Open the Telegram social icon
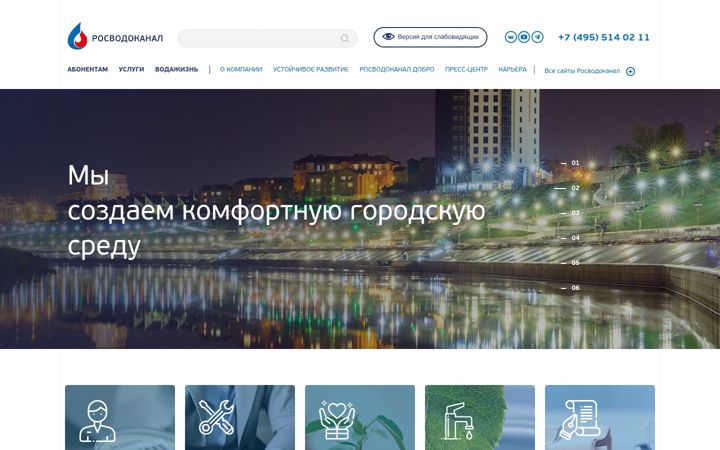Screen dimensions: 720x450 pyautogui.click(x=537, y=37)
